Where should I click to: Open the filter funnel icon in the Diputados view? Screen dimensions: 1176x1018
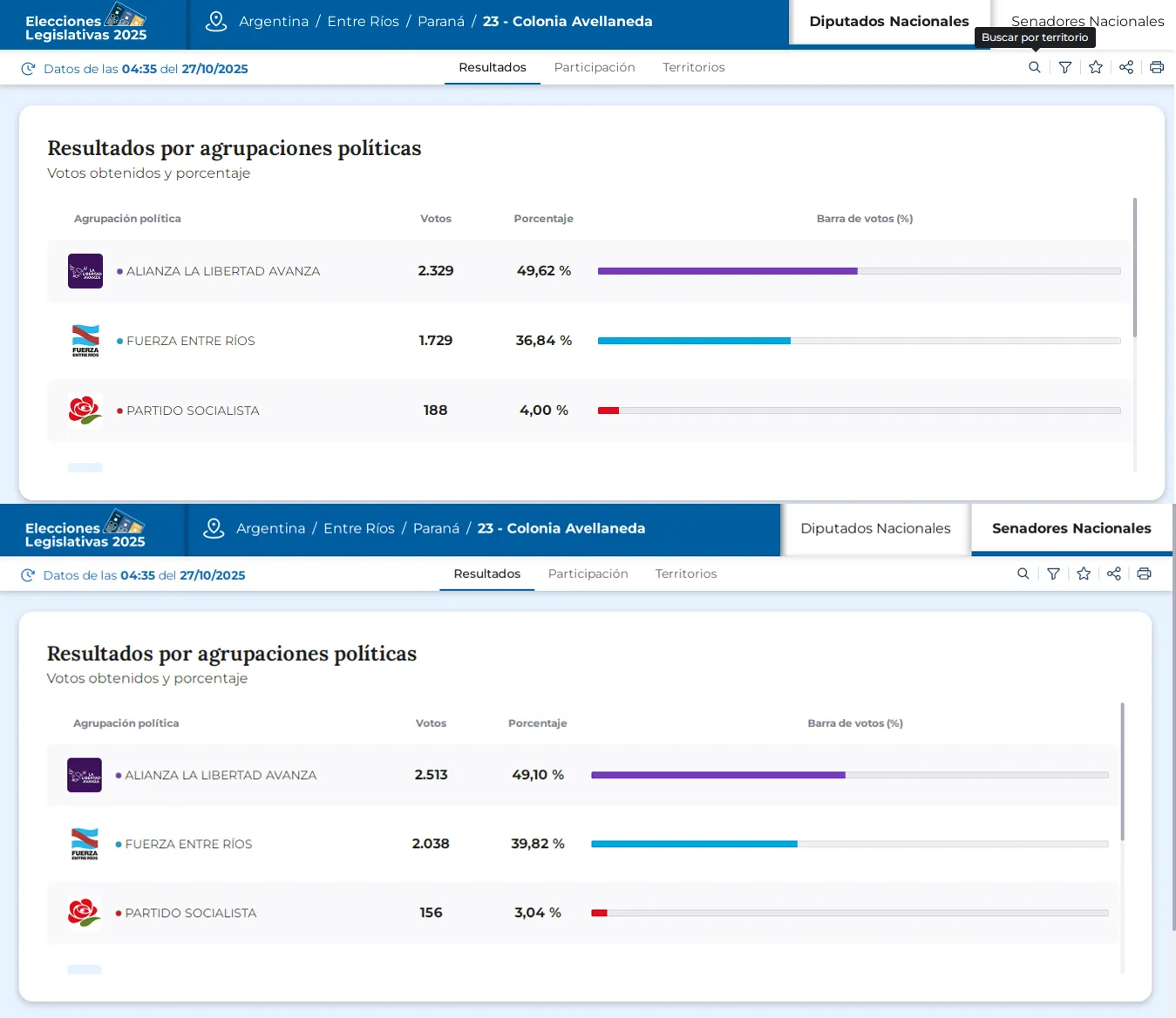[x=1064, y=67]
